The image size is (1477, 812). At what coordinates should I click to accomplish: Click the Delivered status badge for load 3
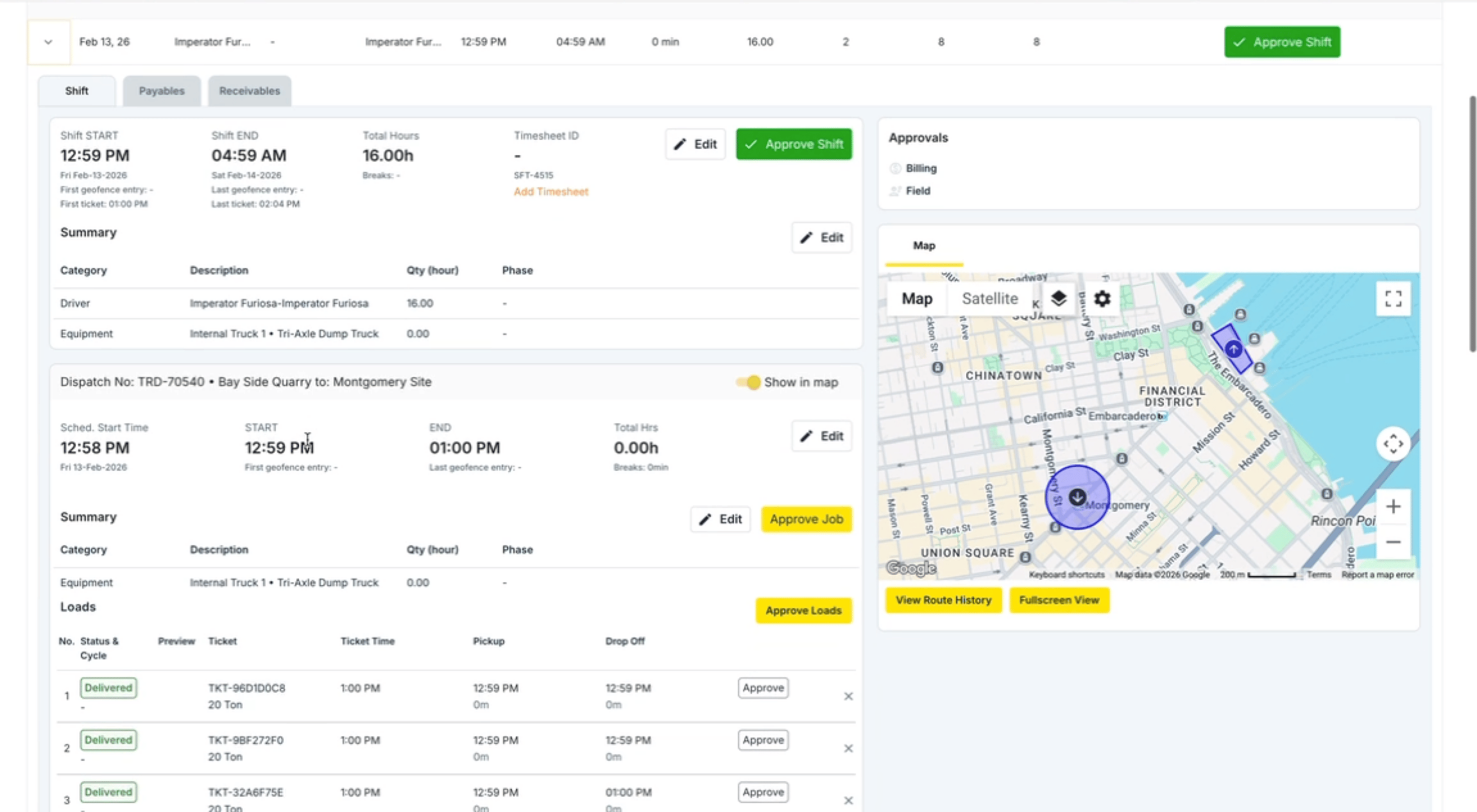point(108,792)
